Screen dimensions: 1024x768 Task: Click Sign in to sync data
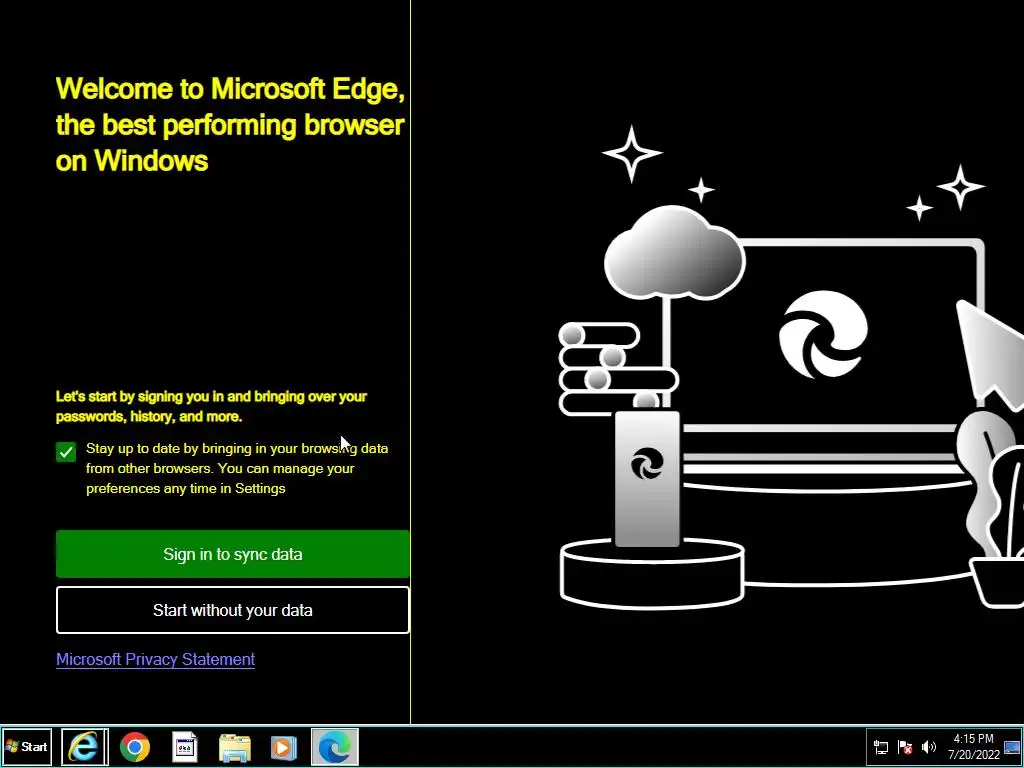232,554
